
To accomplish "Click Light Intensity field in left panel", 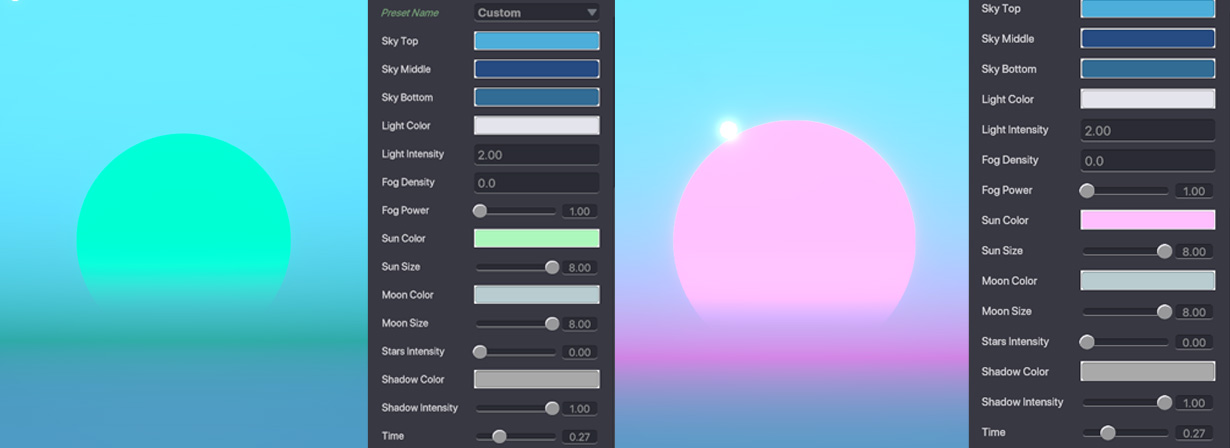I will pyautogui.click(x=536, y=154).
